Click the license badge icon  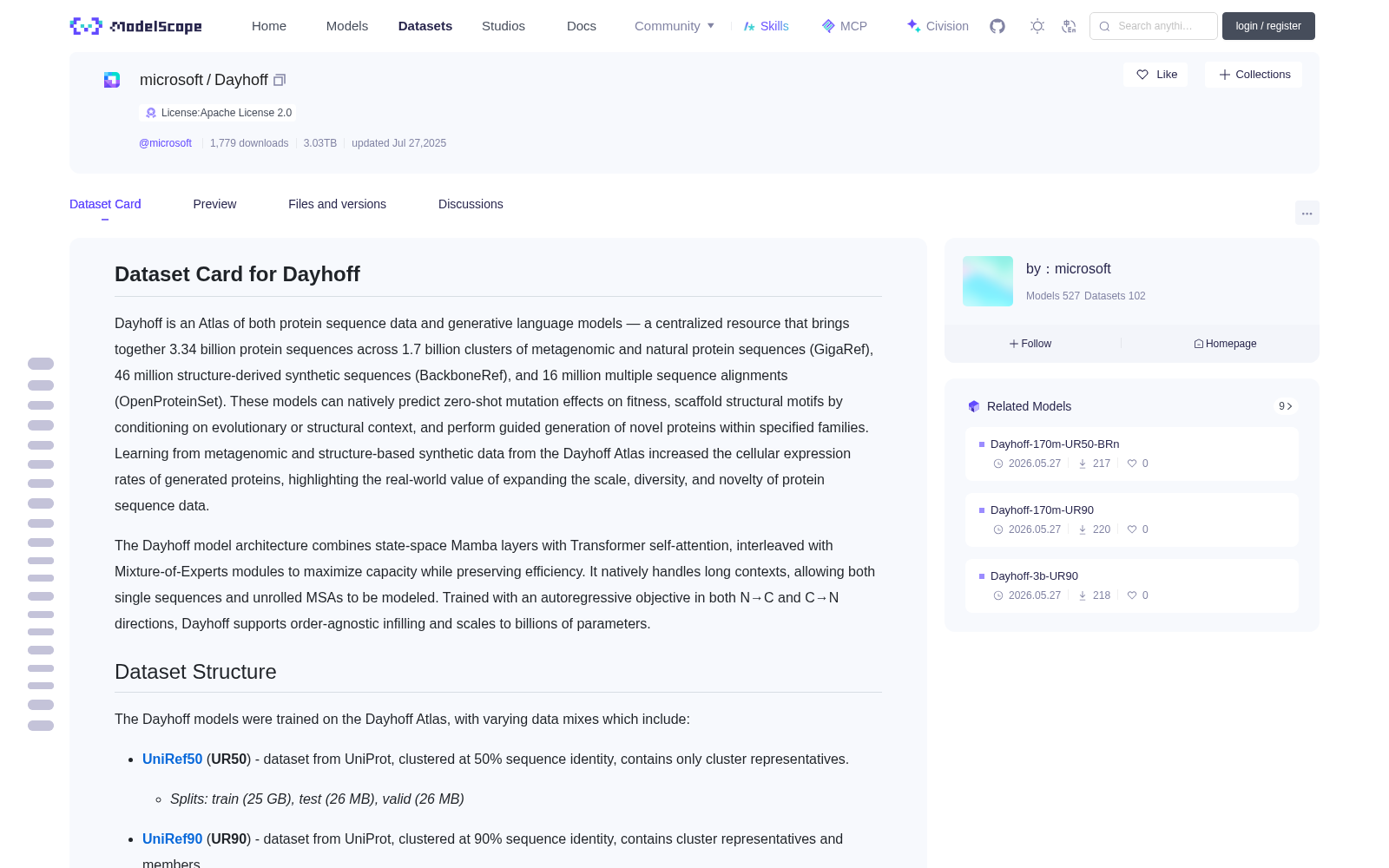[x=151, y=113]
